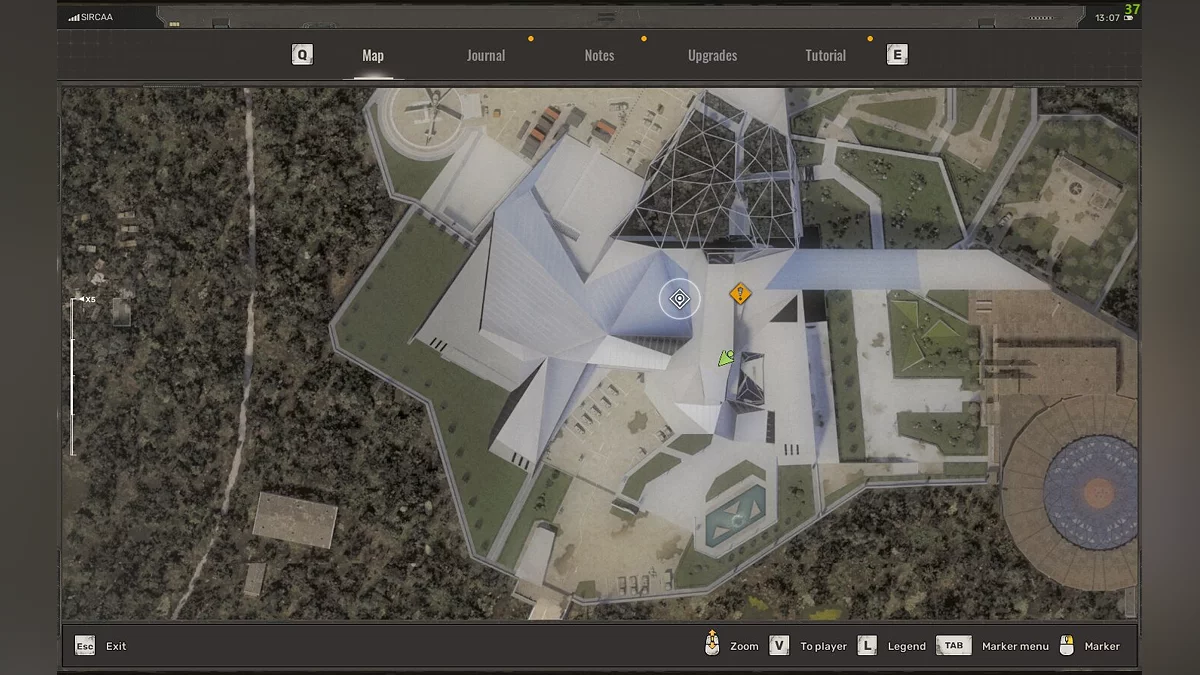This screenshot has height=675, width=1200.
Task: Click the TAB key Marker menu icon
Action: click(954, 646)
